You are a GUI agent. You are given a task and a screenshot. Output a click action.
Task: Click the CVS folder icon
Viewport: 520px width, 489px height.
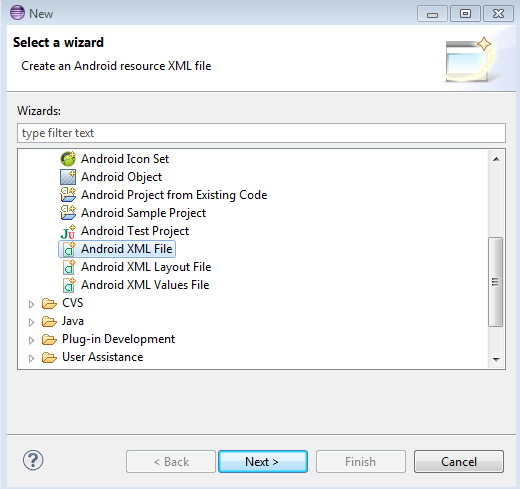point(49,304)
